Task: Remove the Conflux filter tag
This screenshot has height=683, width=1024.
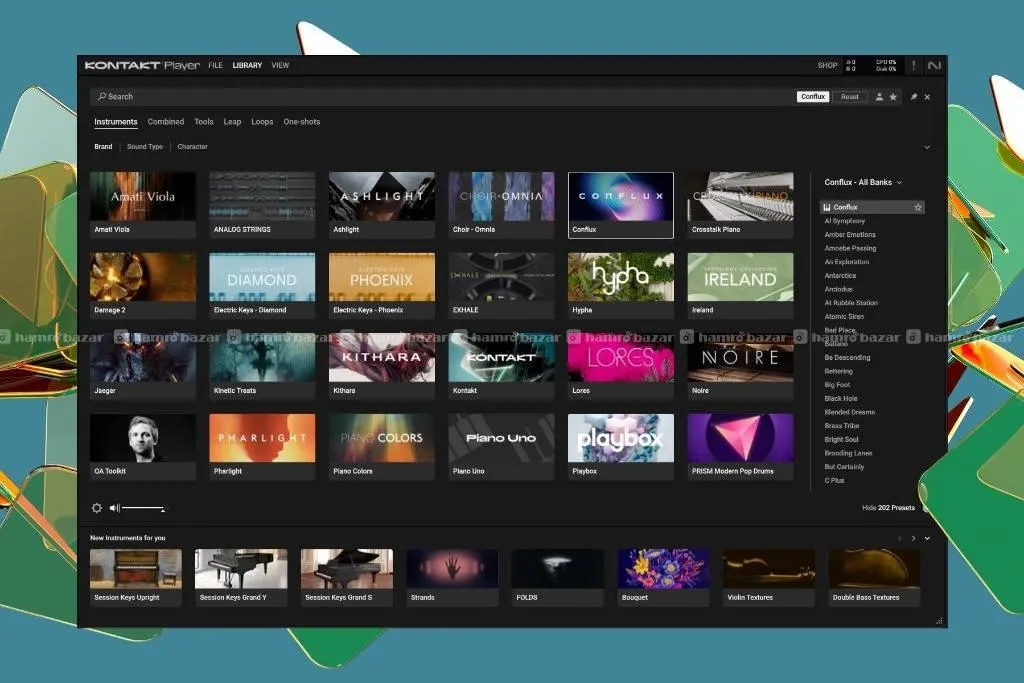Action: pyautogui.click(x=813, y=97)
